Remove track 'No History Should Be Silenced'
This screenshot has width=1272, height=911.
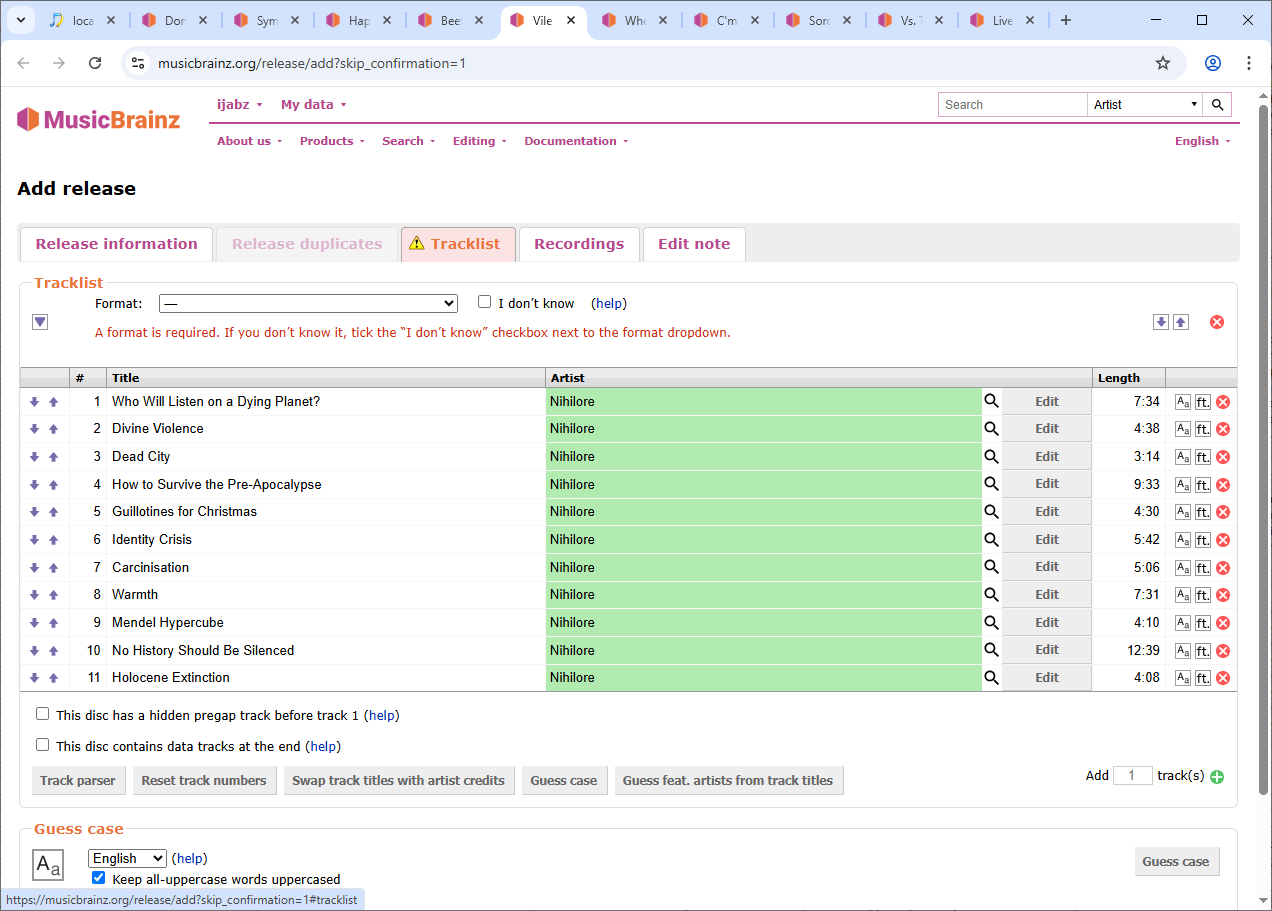coord(1223,651)
